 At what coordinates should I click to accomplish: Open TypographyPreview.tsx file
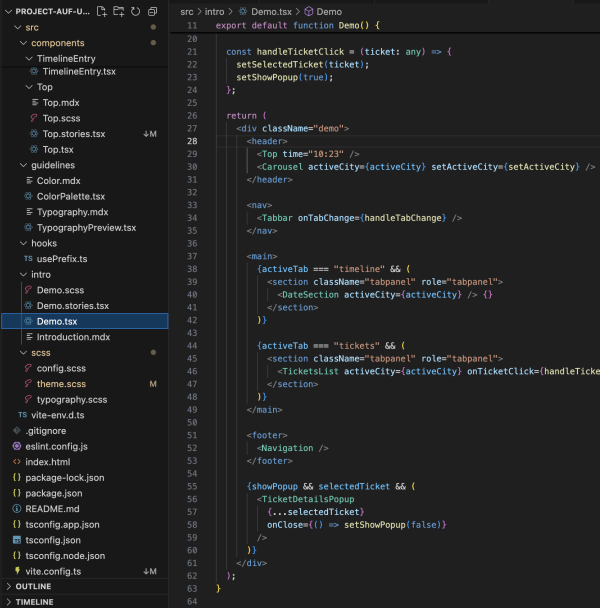86,228
